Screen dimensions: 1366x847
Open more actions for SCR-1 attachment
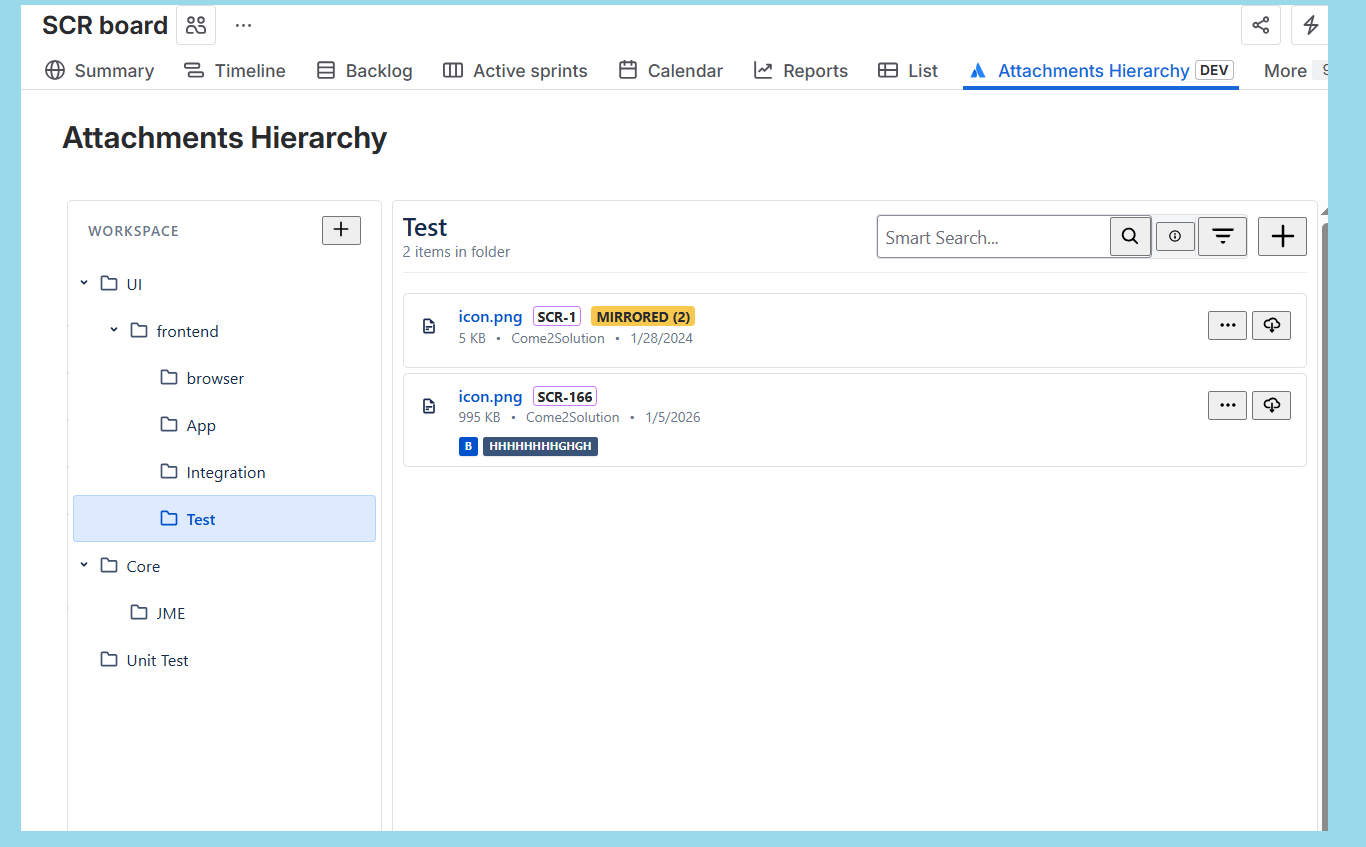(1227, 325)
